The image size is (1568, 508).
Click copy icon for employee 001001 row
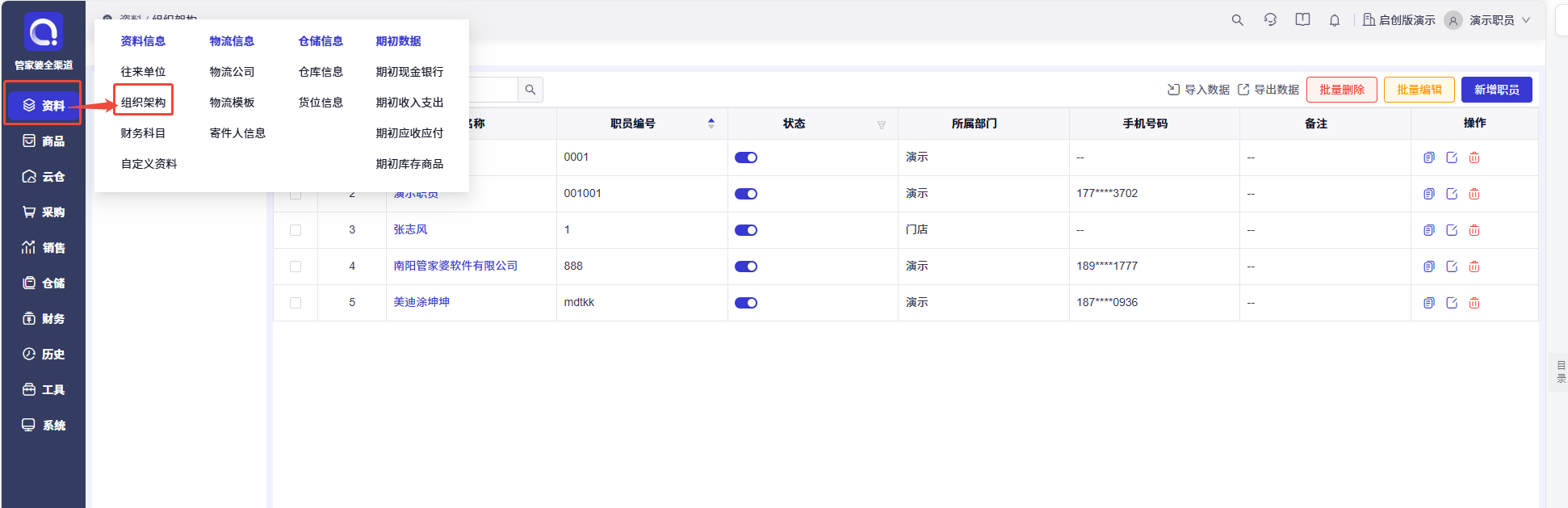(x=1429, y=194)
